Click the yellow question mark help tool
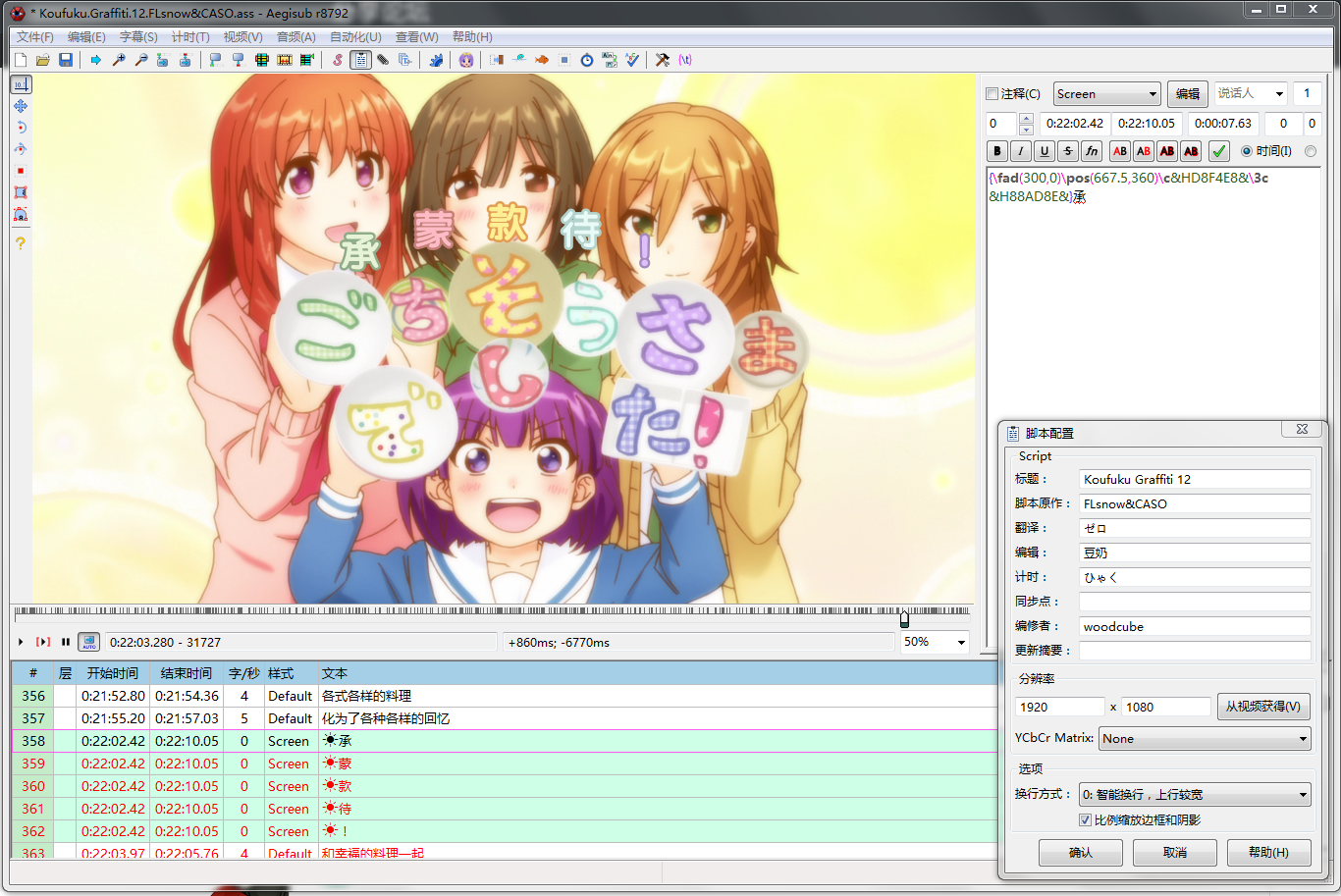This screenshot has width=1341, height=896. [21, 243]
